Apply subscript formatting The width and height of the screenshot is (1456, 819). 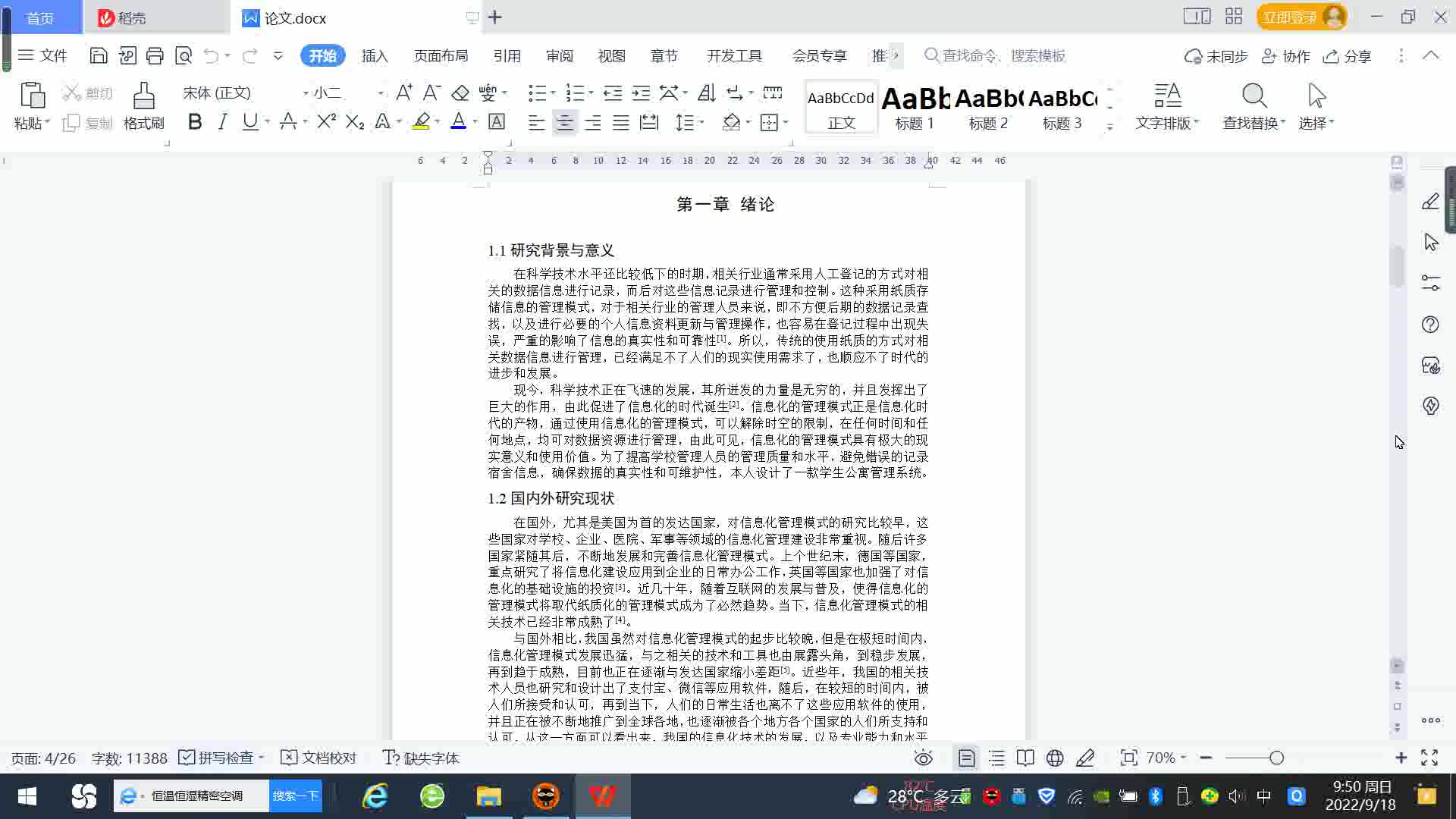coord(355,121)
